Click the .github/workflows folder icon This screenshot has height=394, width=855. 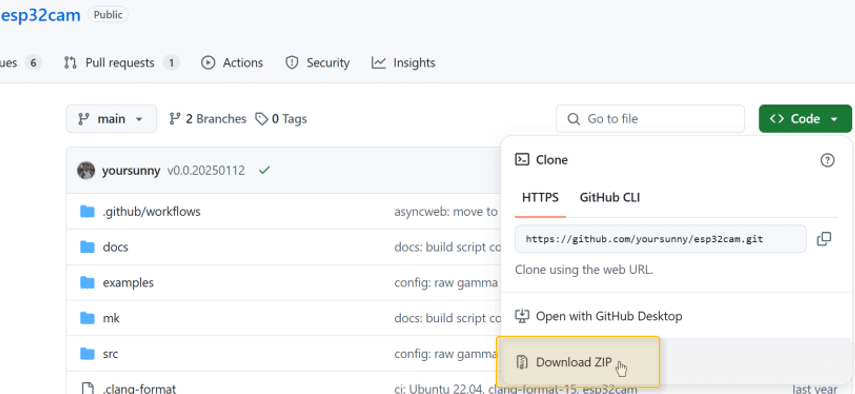coord(87,211)
